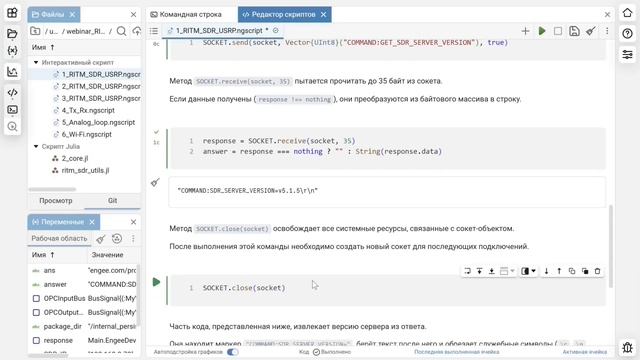Switch to the Script editor tab
Image resolution: width=640 pixels, height=360 pixels.
click(284, 15)
